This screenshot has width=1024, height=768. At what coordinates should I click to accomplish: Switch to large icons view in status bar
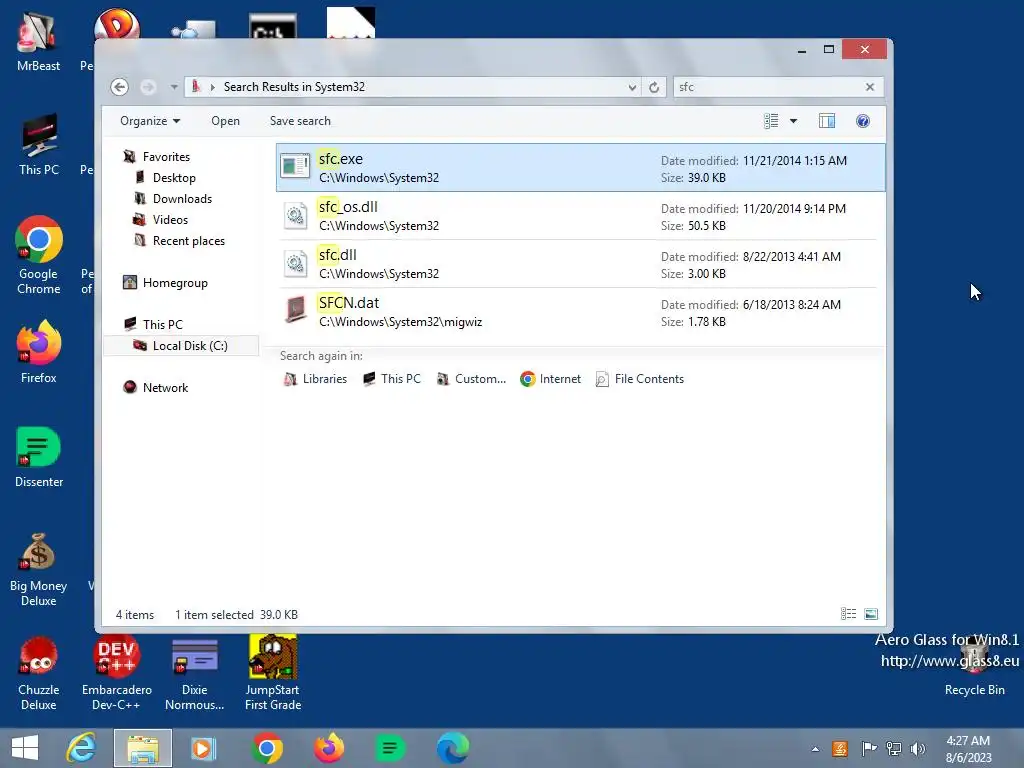tap(871, 614)
